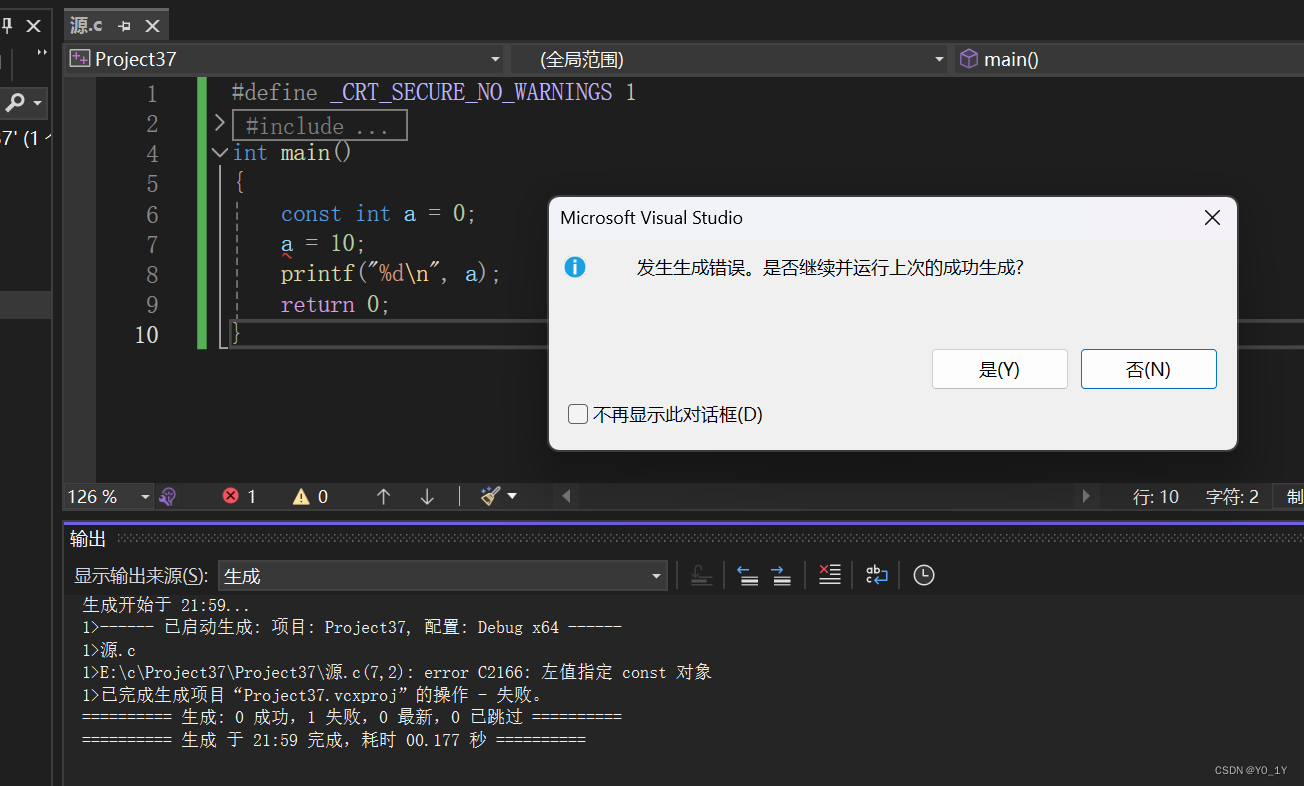Run Code Cleanup with the broom icon
Viewport: 1304px width, 786px height.
pyautogui.click(x=489, y=496)
